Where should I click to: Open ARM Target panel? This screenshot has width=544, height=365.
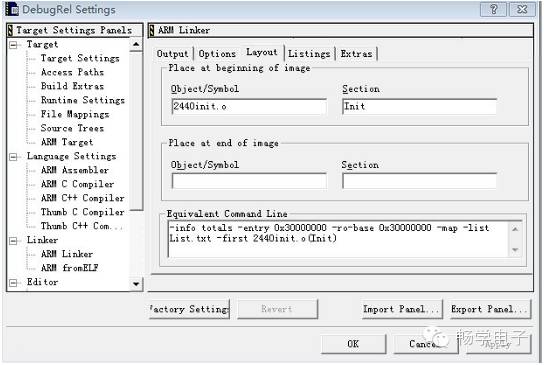point(67,142)
